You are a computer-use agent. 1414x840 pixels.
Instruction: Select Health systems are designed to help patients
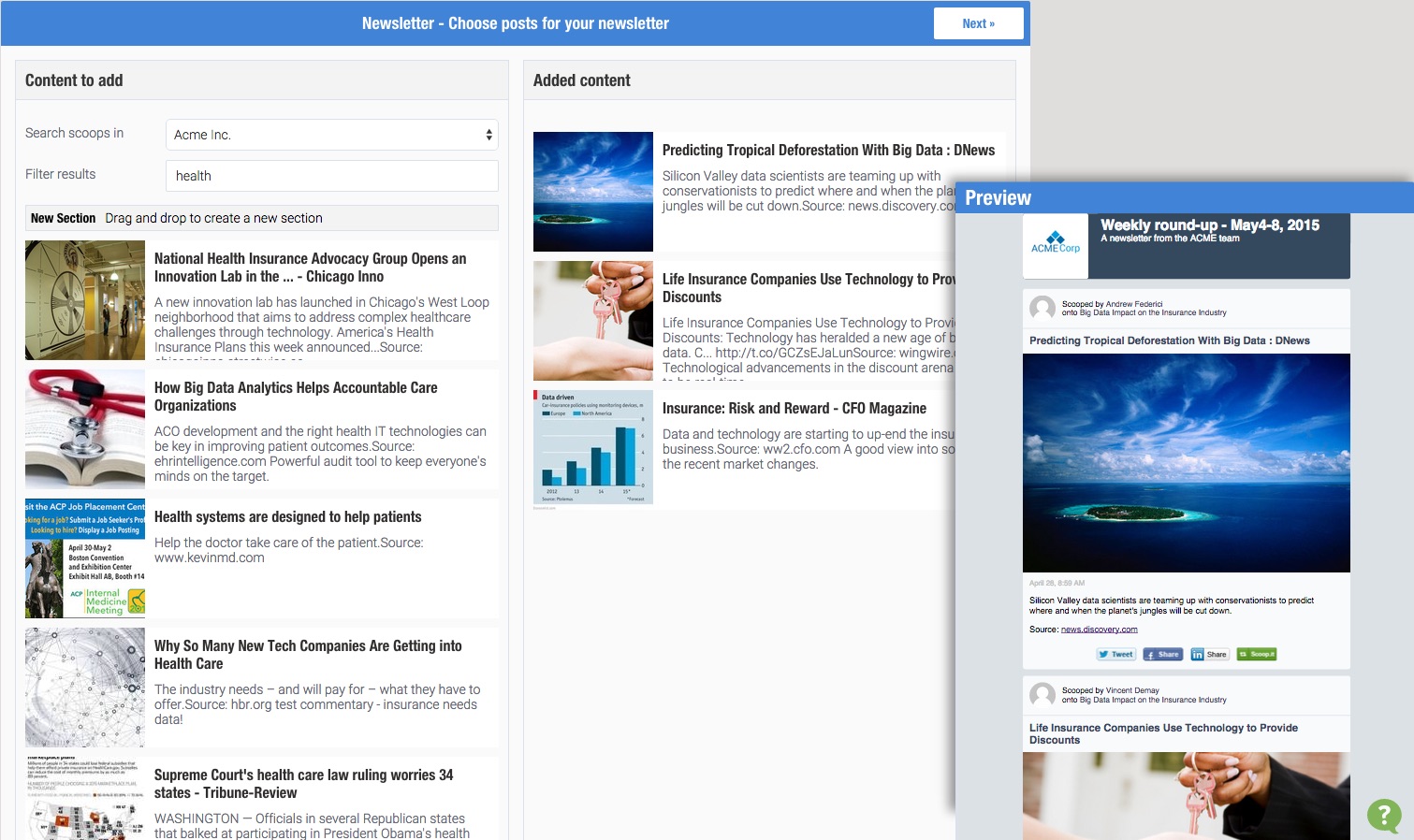pyautogui.click(x=287, y=517)
